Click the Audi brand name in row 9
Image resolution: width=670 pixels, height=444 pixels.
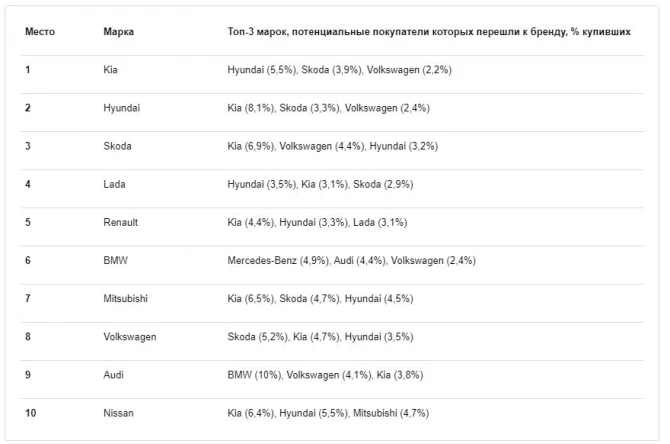[x=113, y=375]
